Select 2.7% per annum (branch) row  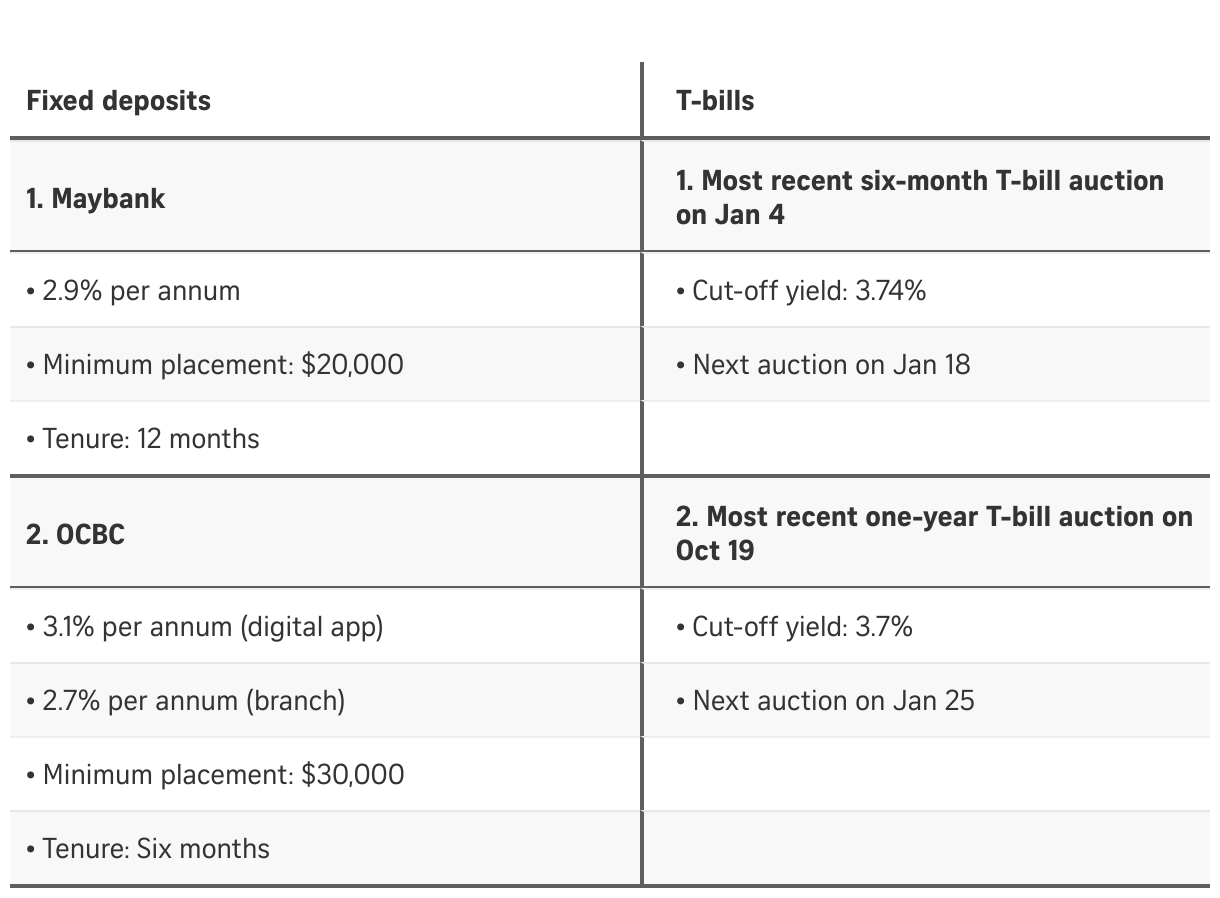pos(326,700)
